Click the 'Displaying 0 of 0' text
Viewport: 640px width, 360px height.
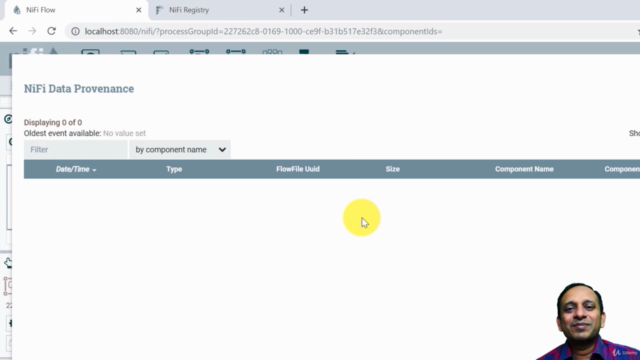tap(53, 122)
